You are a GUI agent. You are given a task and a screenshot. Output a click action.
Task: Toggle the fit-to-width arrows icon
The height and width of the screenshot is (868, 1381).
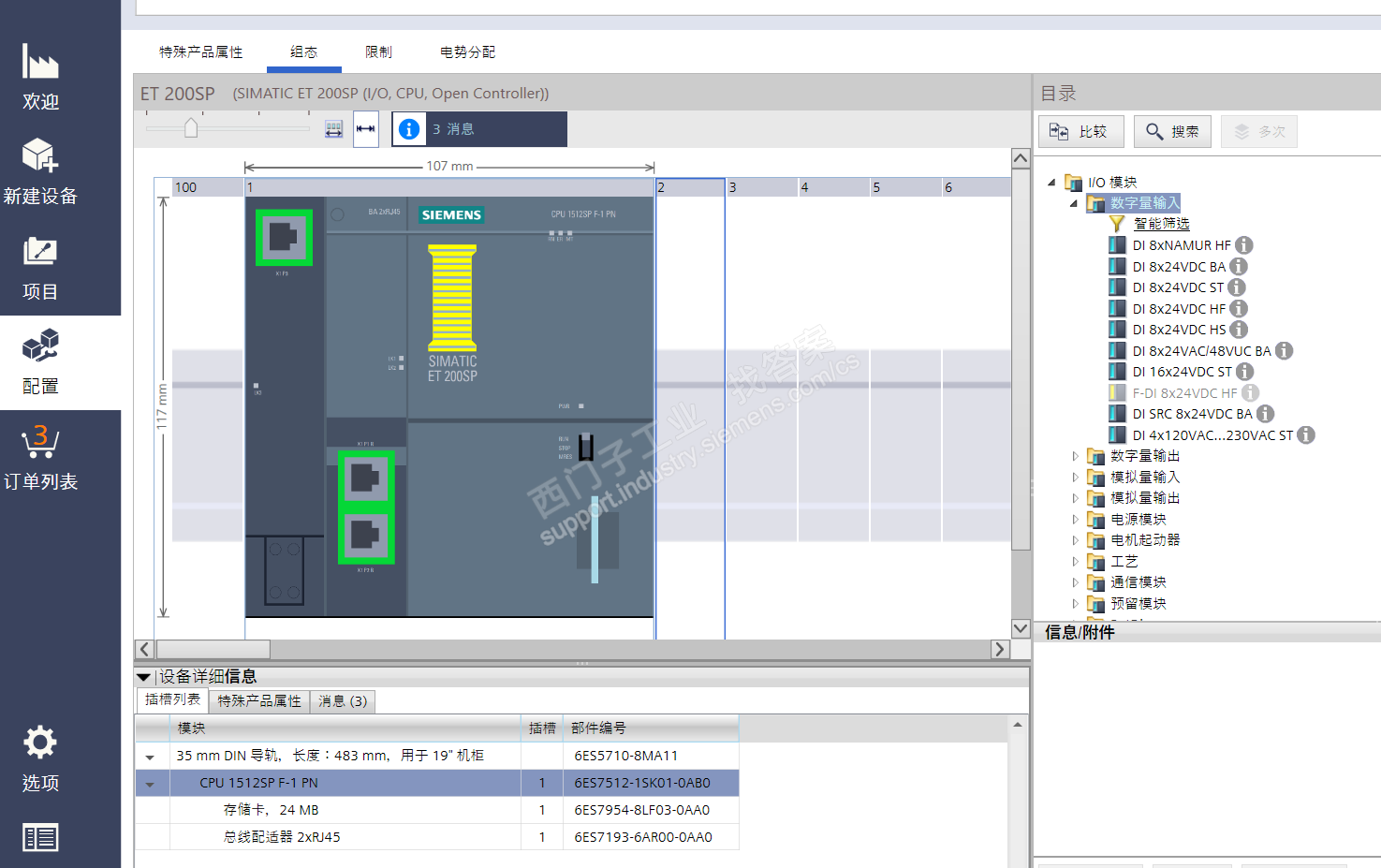tap(366, 129)
